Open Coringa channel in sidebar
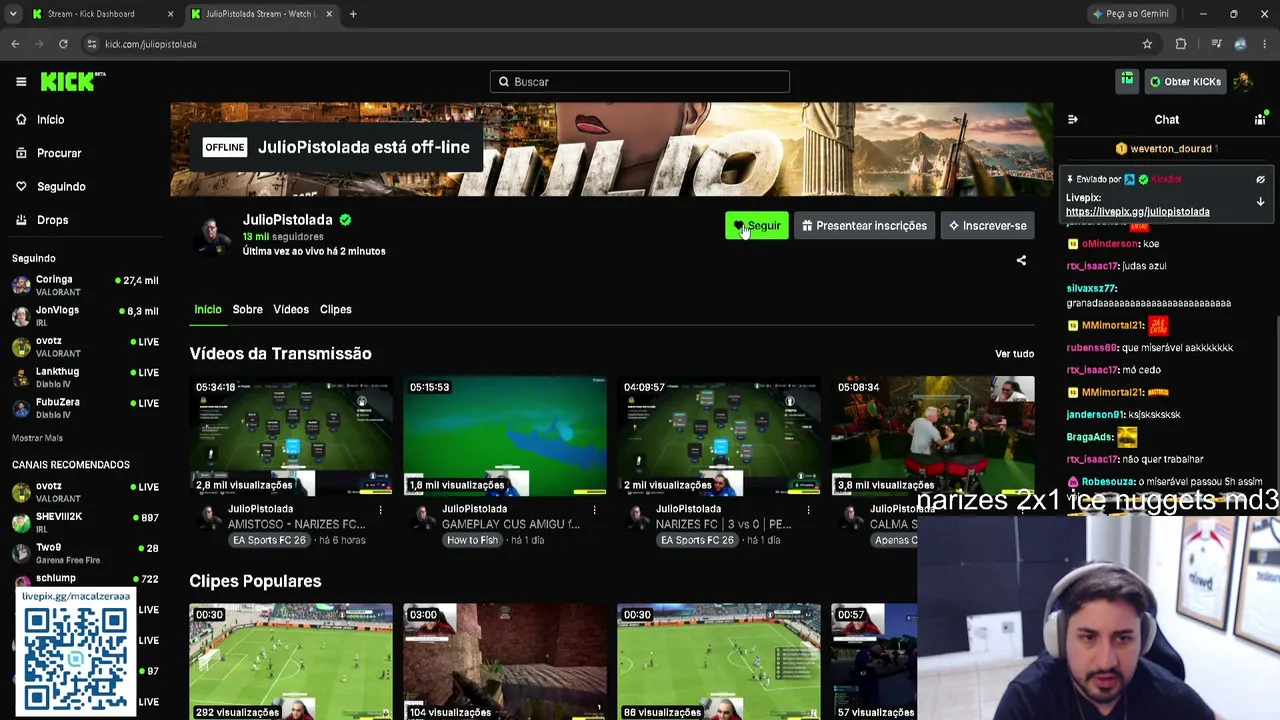The height and width of the screenshot is (720, 1280). pyautogui.click(x=85, y=285)
